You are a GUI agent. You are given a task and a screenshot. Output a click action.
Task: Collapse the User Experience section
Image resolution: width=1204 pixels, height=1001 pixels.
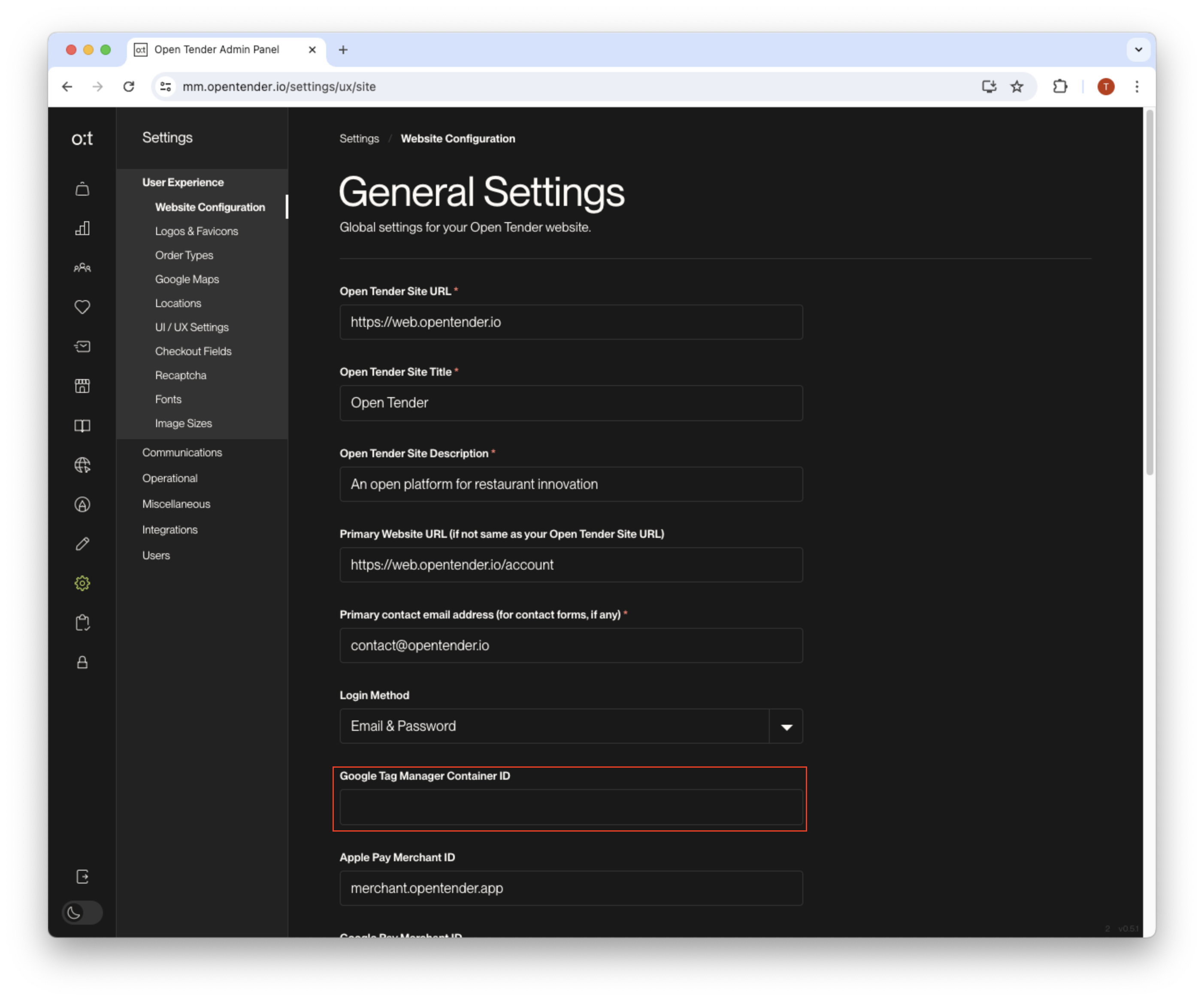183,182
